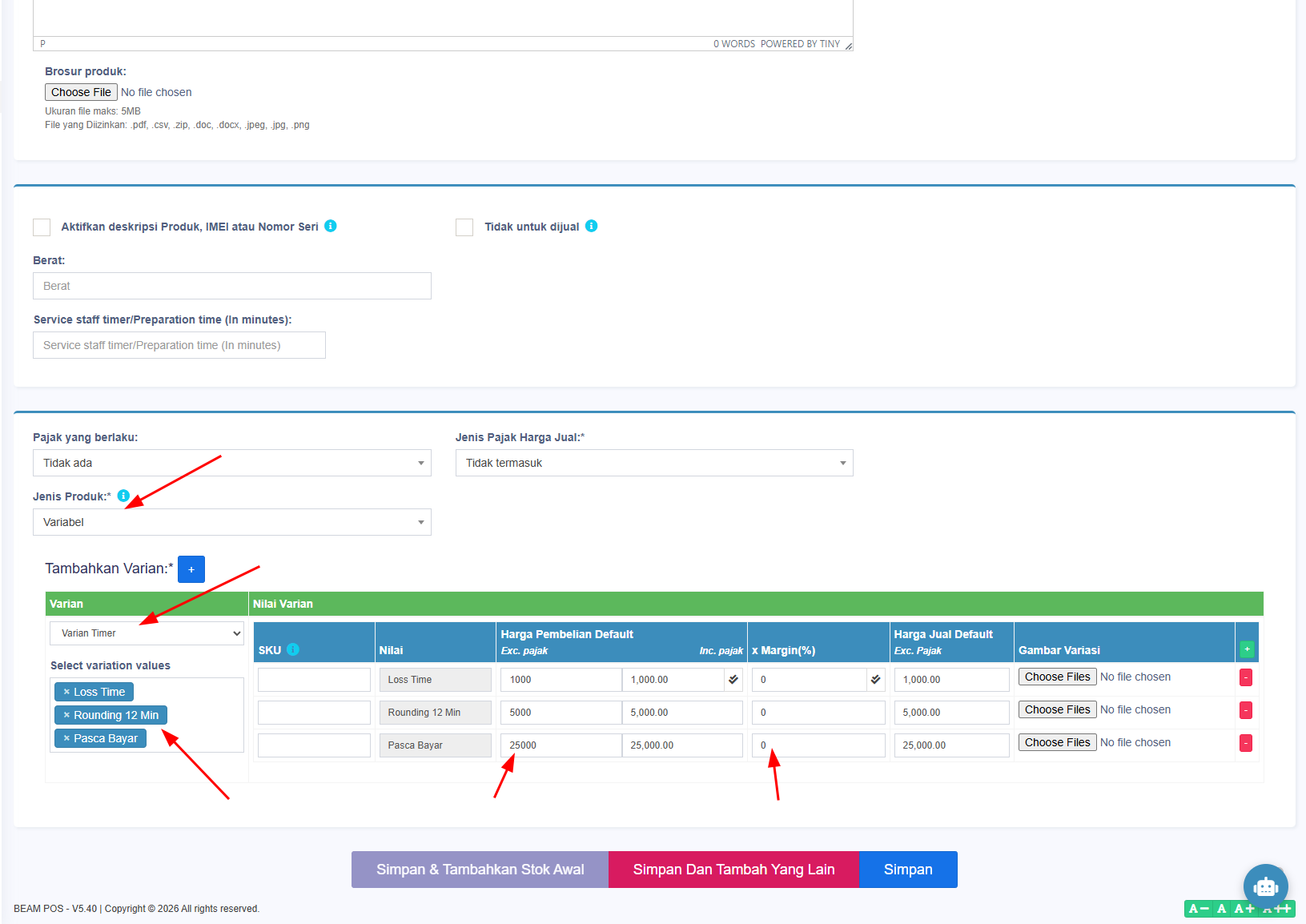Choose a Brosur produk file
Viewport: 1306px width, 924px height.
(81, 92)
